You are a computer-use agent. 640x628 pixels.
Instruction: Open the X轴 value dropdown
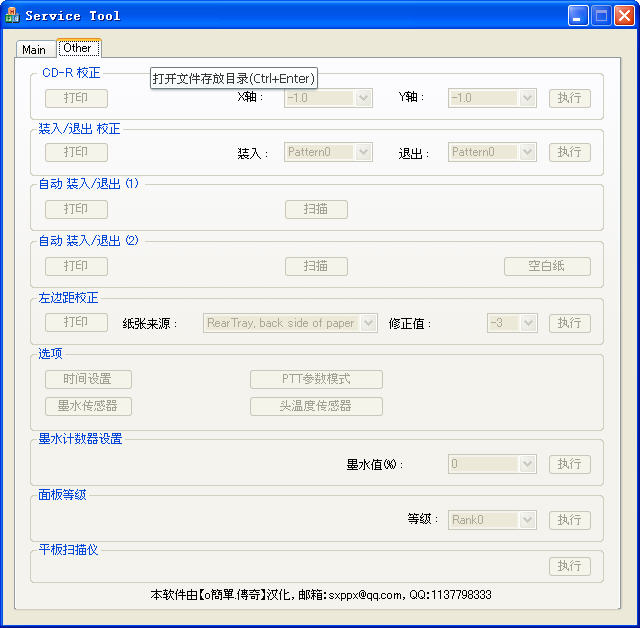tap(364, 98)
